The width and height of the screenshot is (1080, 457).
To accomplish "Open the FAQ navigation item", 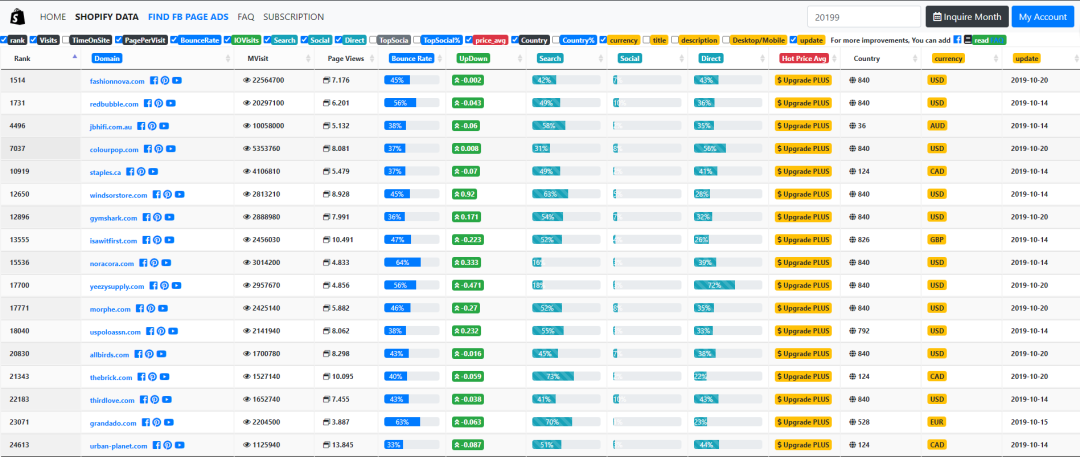I will (246, 17).
